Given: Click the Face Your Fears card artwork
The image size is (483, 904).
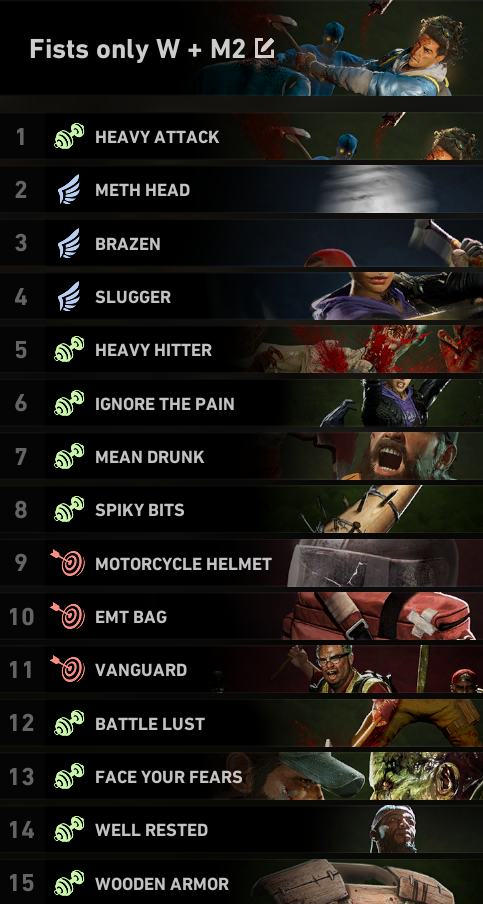Looking at the screenshot, I should point(357,776).
